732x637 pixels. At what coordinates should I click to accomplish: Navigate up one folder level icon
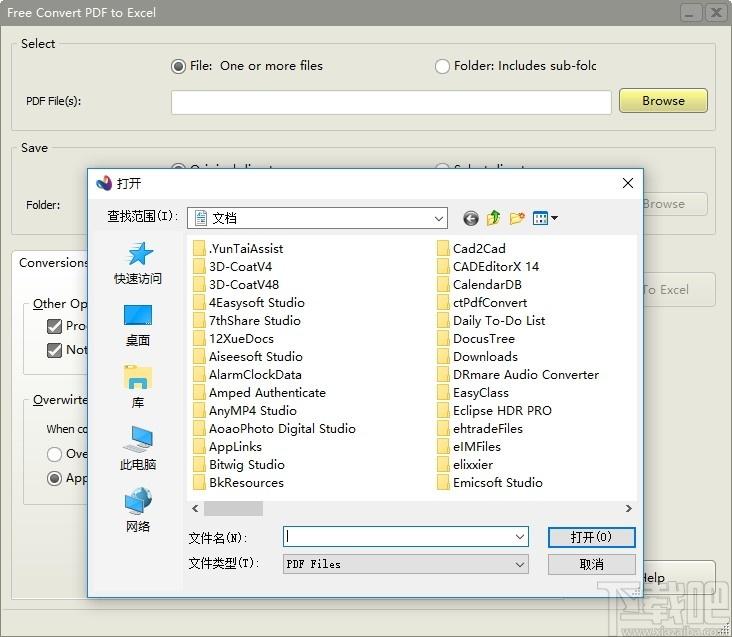pyautogui.click(x=493, y=218)
